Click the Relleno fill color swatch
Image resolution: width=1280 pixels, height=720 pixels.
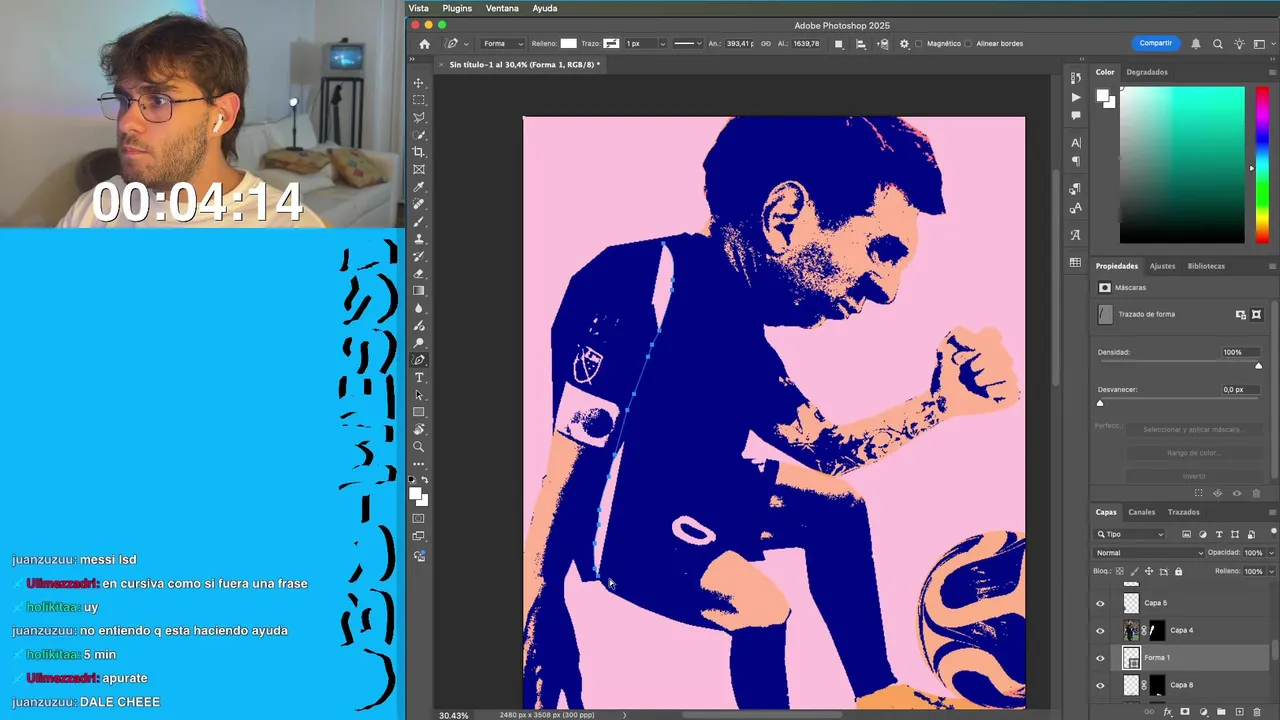pos(568,44)
